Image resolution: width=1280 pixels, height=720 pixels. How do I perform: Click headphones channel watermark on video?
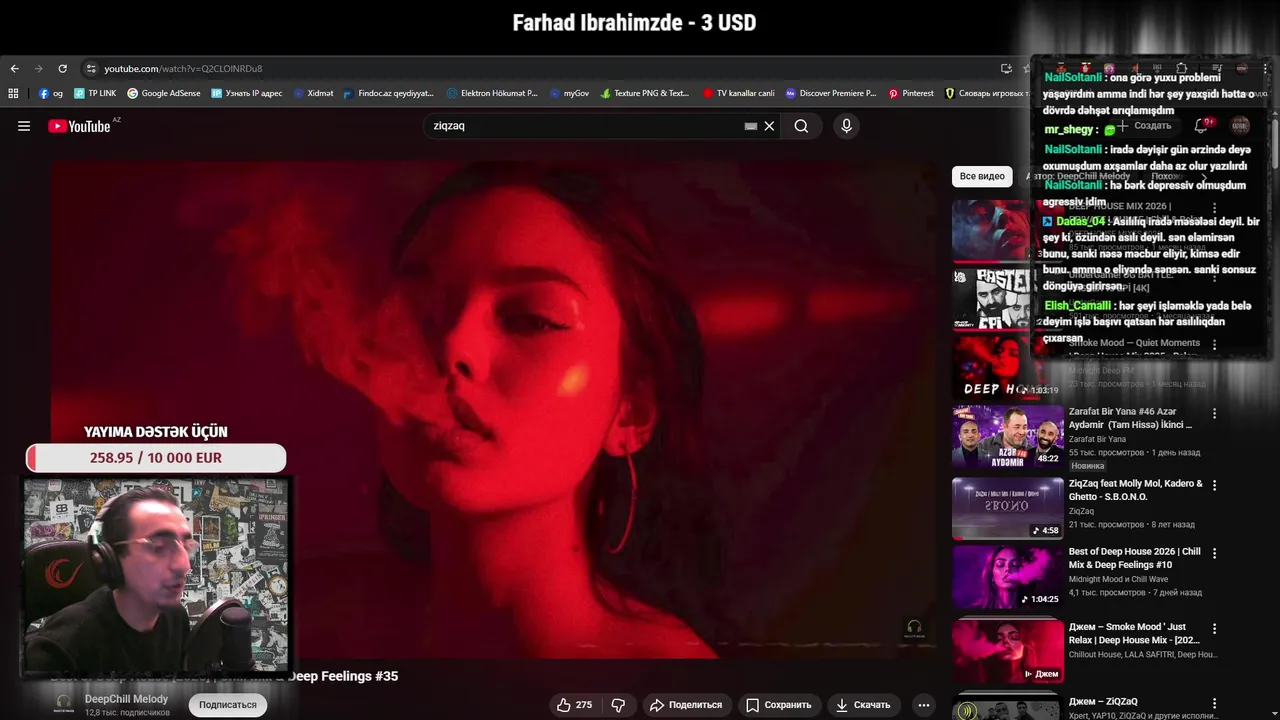tap(914, 628)
